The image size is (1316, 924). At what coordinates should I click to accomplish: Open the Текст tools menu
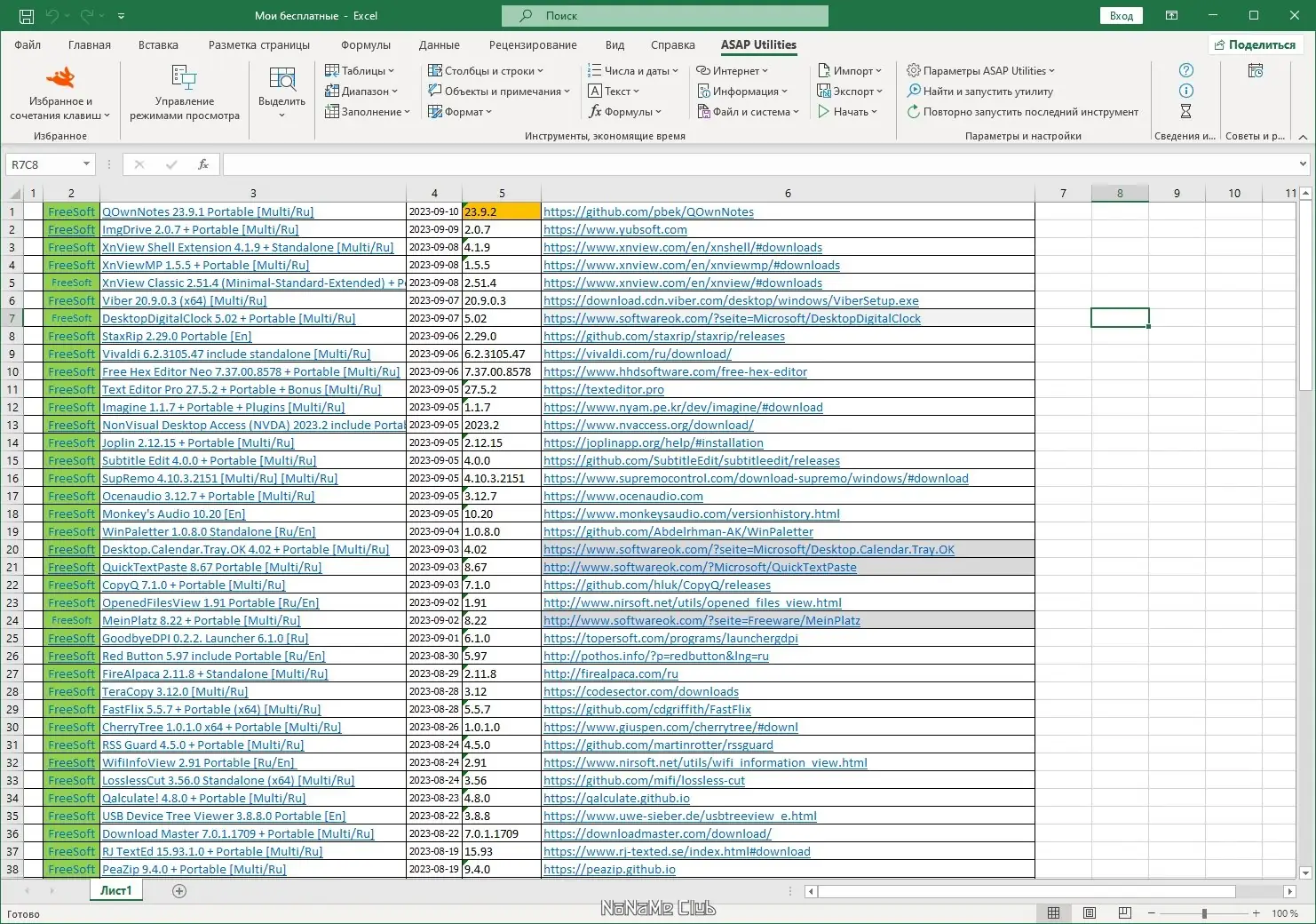pyautogui.click(x=614, y=91)
